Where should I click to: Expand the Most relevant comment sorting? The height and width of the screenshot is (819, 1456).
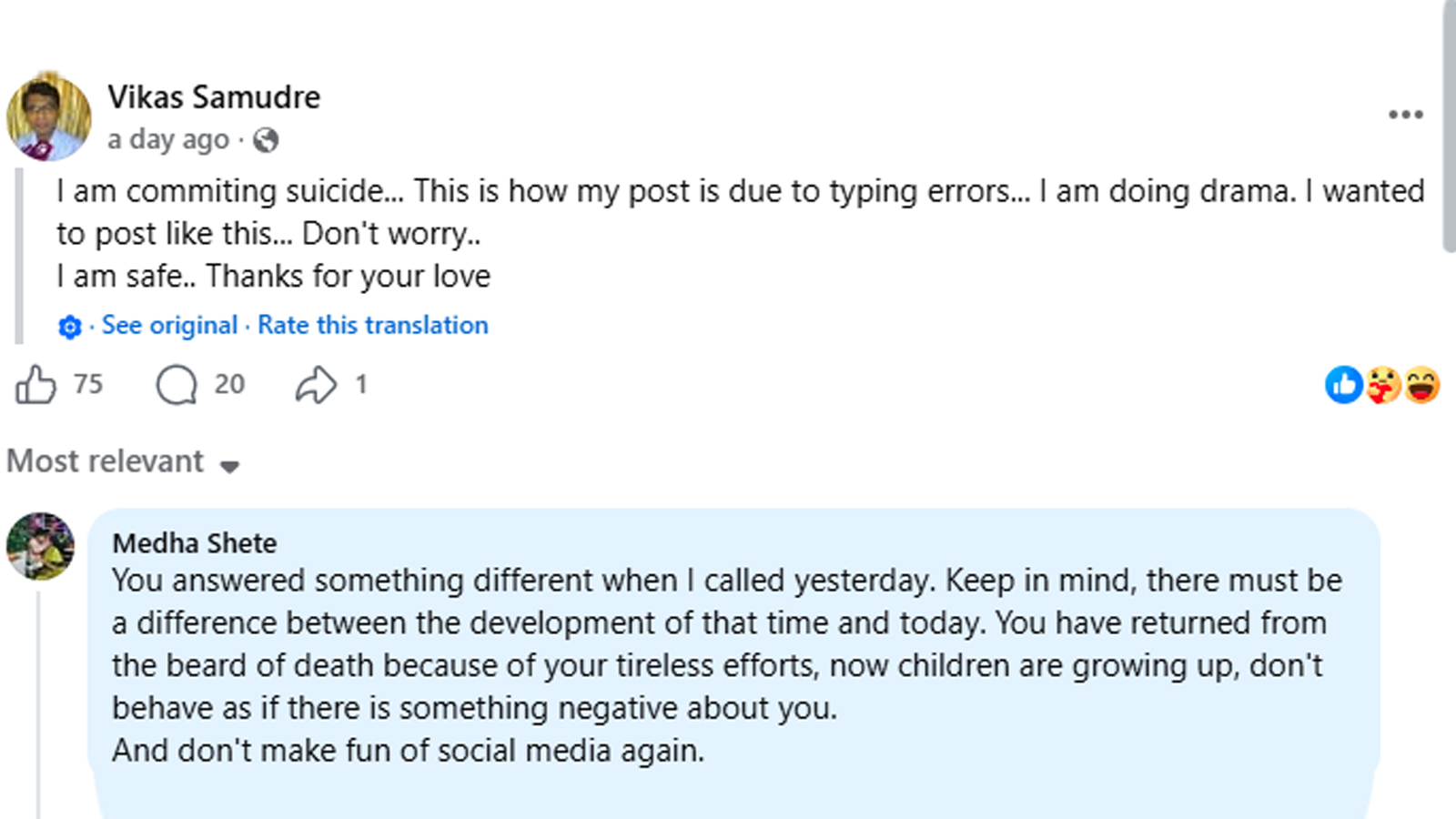pos(123,461)
